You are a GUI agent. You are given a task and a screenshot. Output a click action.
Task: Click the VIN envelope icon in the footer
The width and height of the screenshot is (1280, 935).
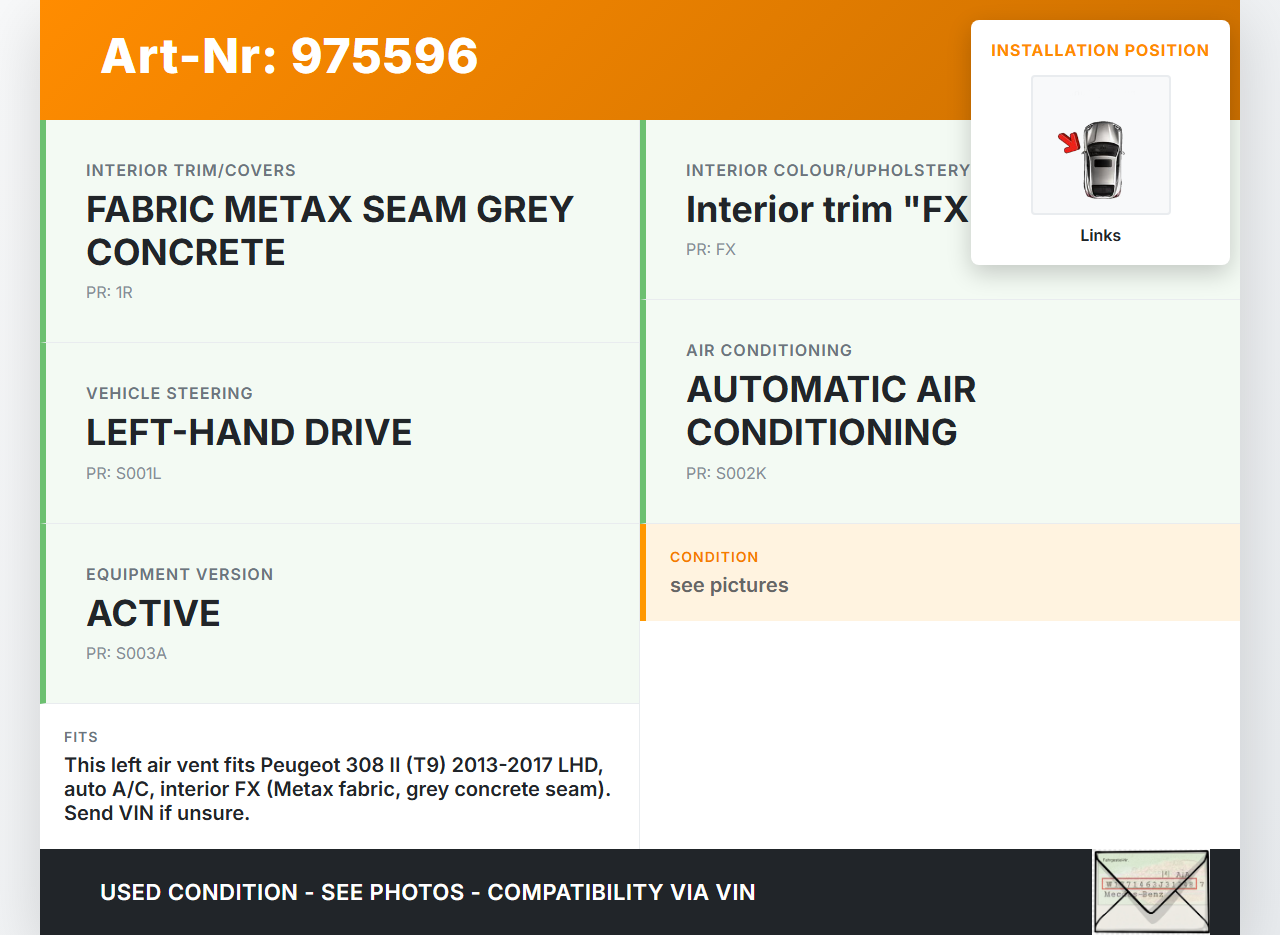(1151, 891)
